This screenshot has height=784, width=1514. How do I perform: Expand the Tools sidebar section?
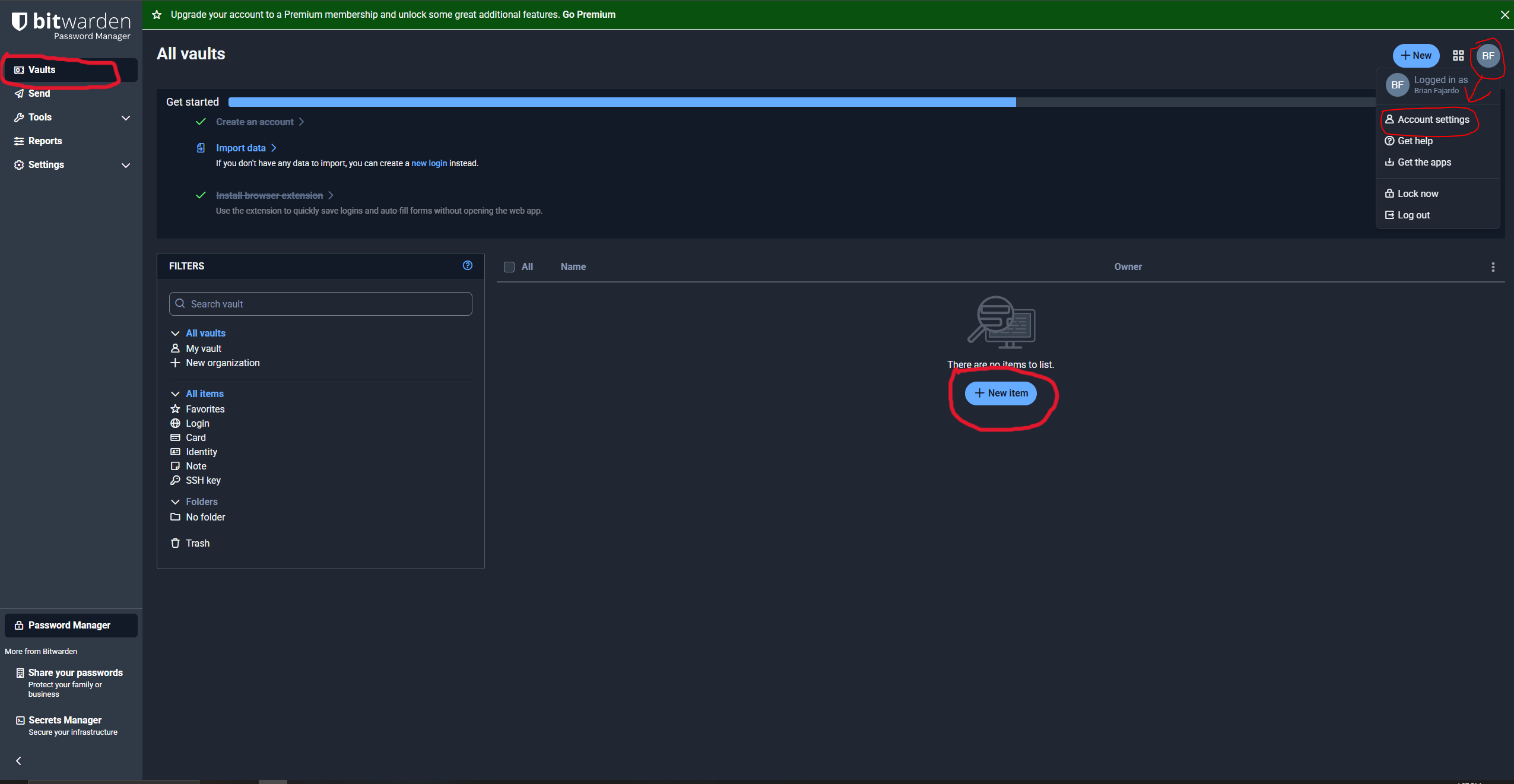click(125, 118)
